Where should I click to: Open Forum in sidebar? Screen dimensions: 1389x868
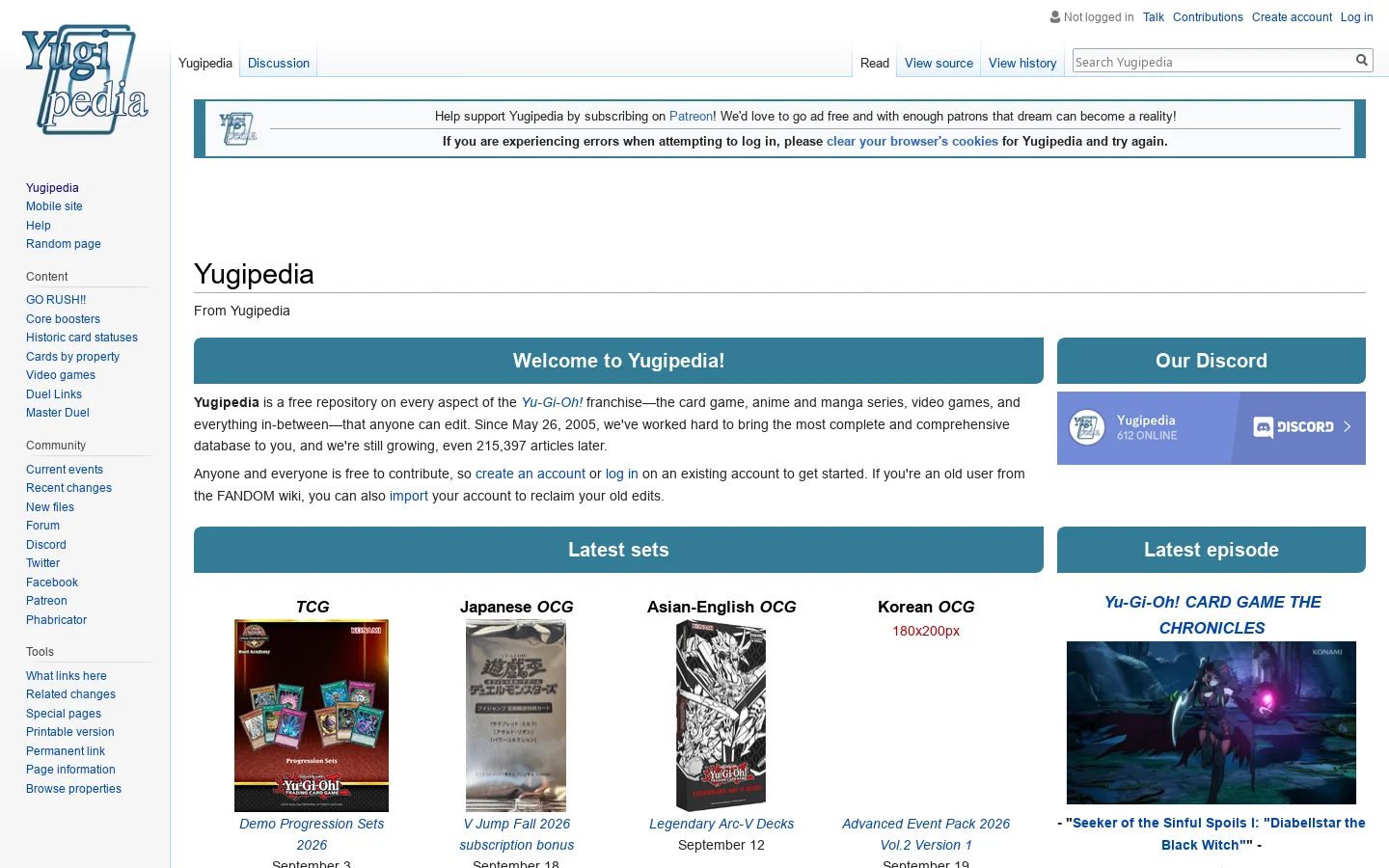(x=42, y=526)
